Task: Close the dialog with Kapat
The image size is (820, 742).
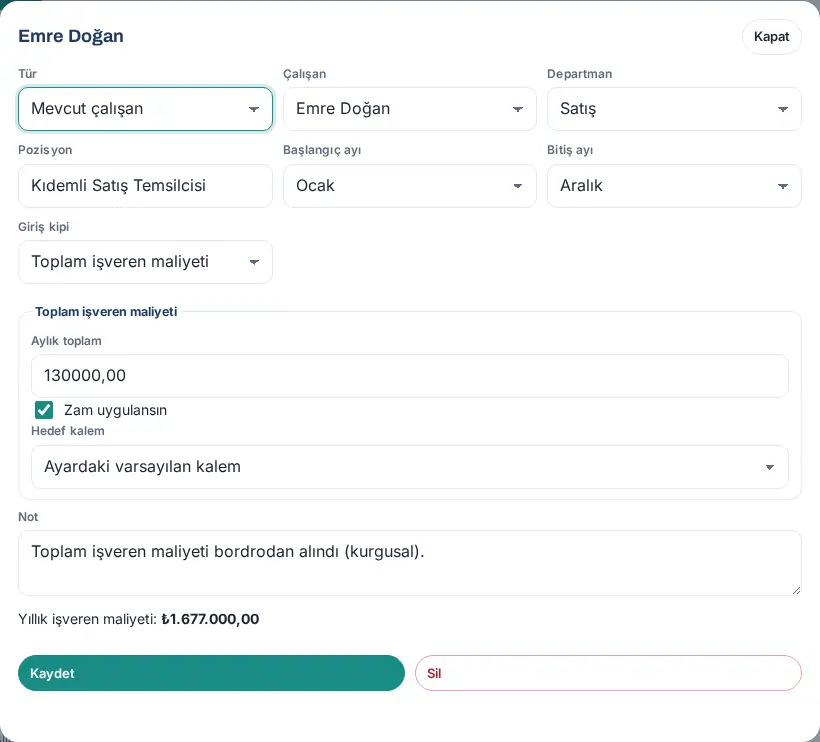Action: [x=771, y=37]
